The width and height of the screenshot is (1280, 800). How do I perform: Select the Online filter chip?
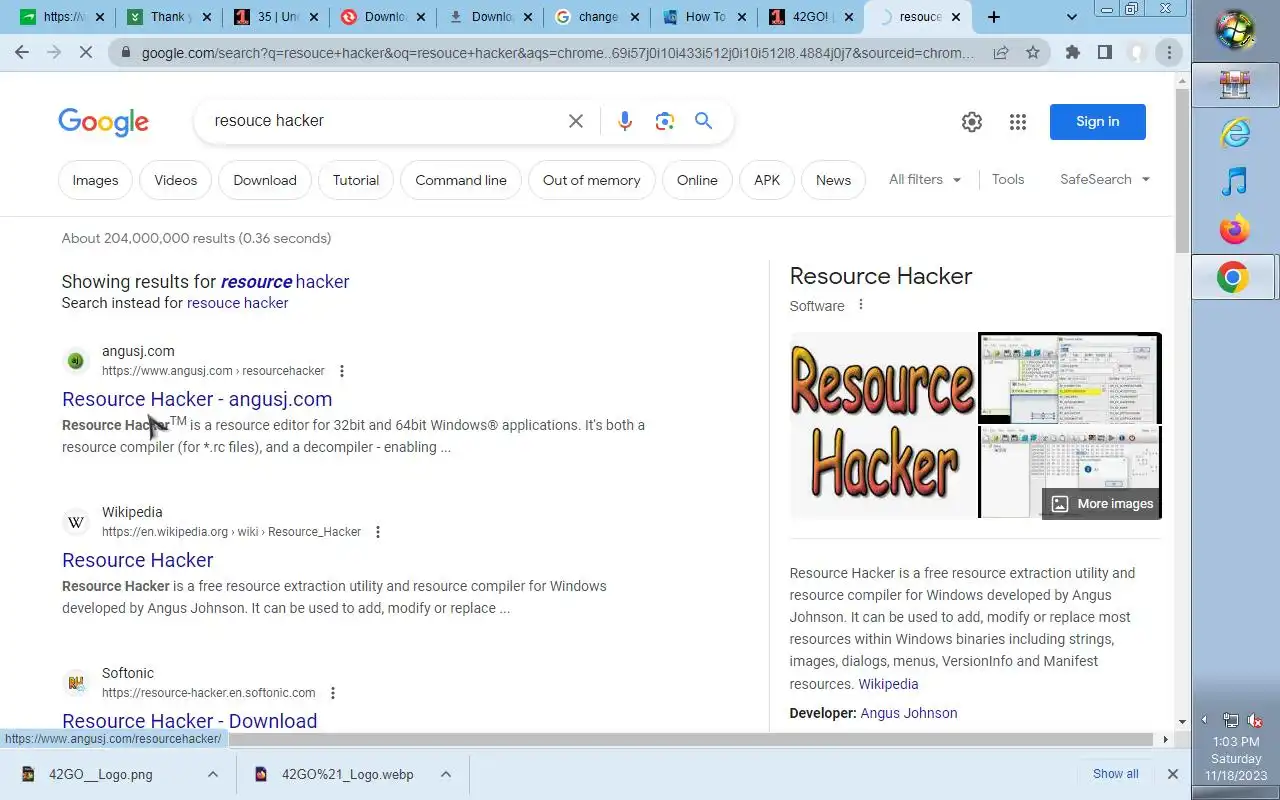(x=697, y=180)
